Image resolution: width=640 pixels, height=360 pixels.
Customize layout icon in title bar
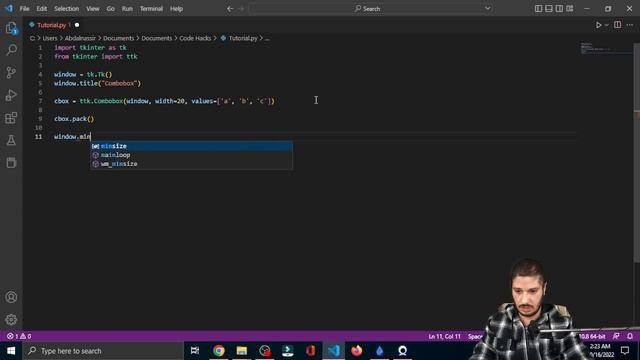(x=570, y=9)
